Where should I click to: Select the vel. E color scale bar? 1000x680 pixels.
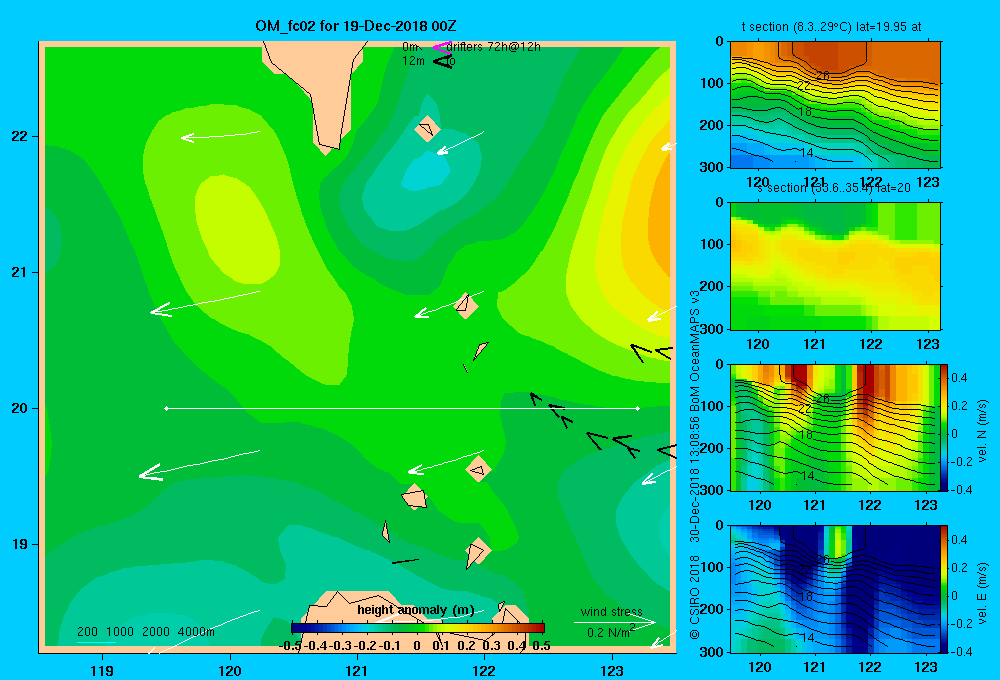(x=944, y=589)
